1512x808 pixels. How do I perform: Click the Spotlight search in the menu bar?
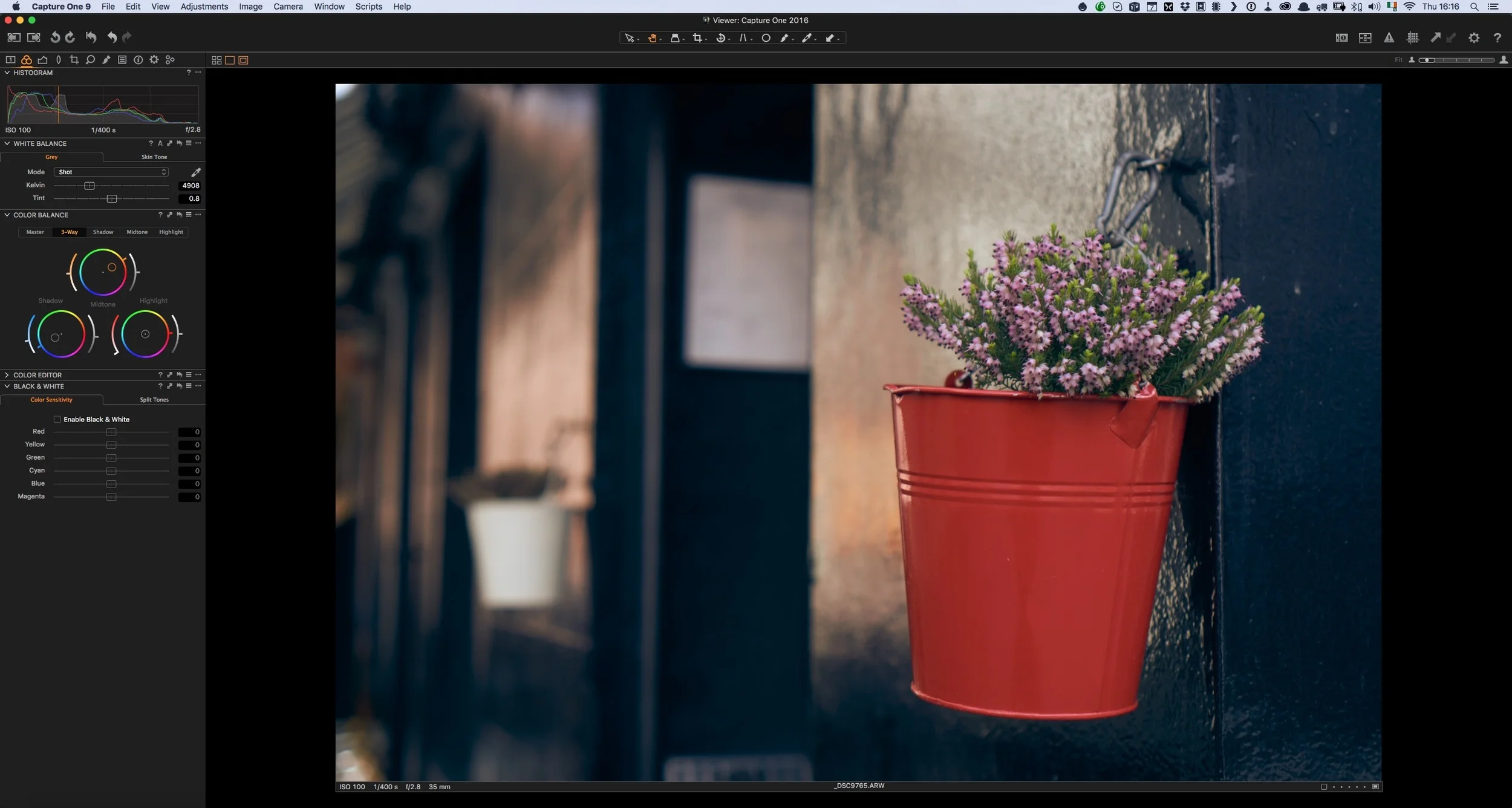point(1474,7)
